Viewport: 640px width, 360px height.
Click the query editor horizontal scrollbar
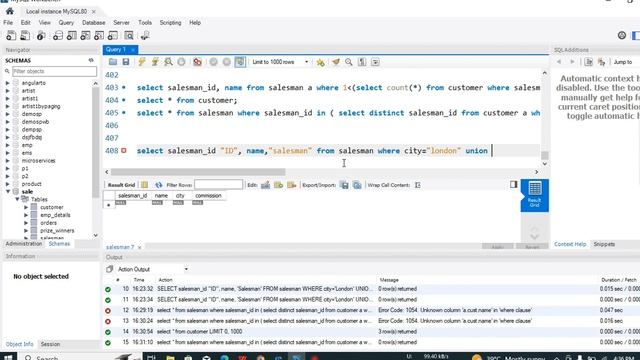click(x=198, y=172)
